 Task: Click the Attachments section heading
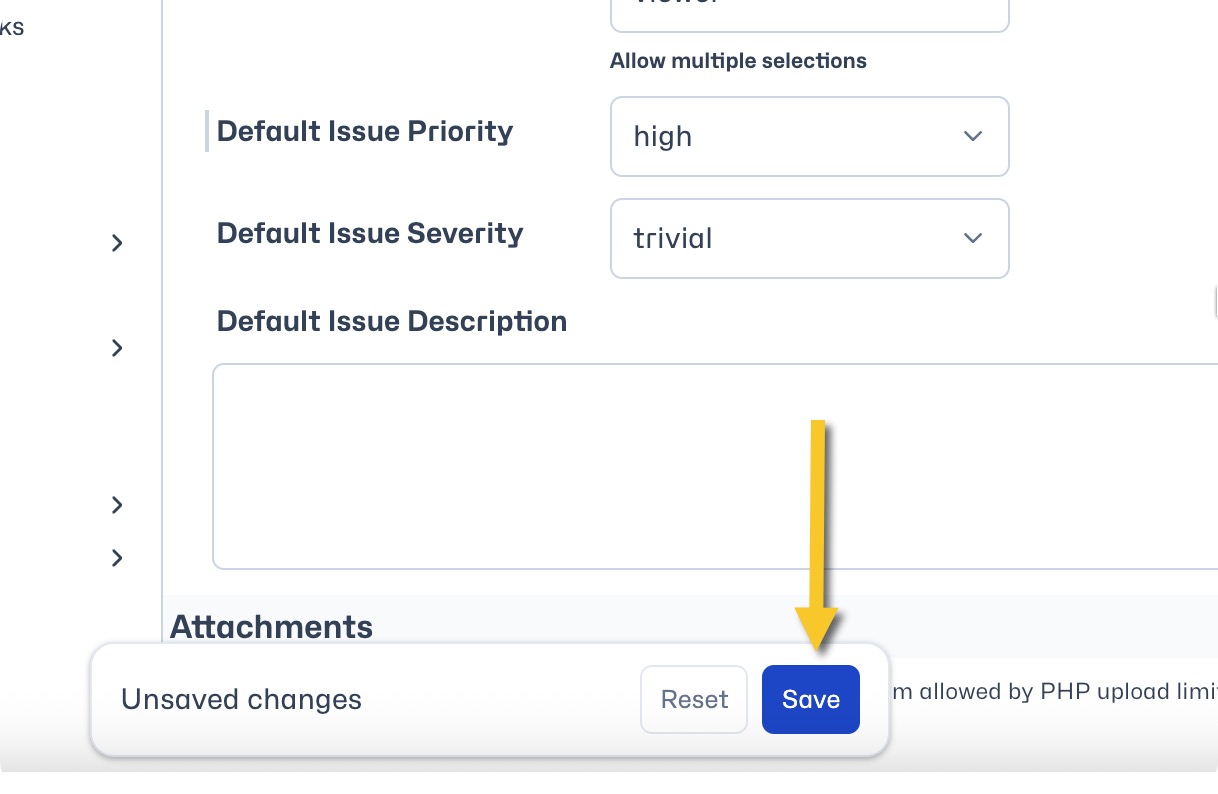pos(272,627)
